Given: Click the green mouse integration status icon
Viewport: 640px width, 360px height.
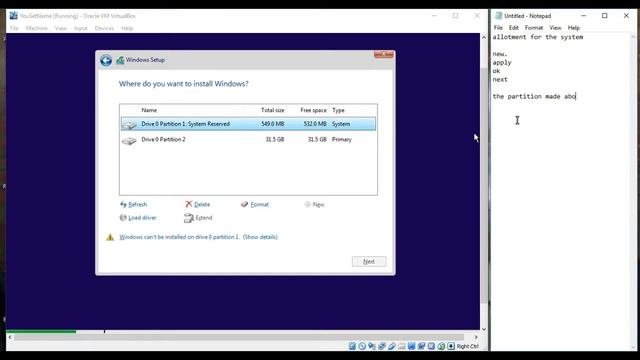Looking at the screenshot, I should (x=441, y=346).
